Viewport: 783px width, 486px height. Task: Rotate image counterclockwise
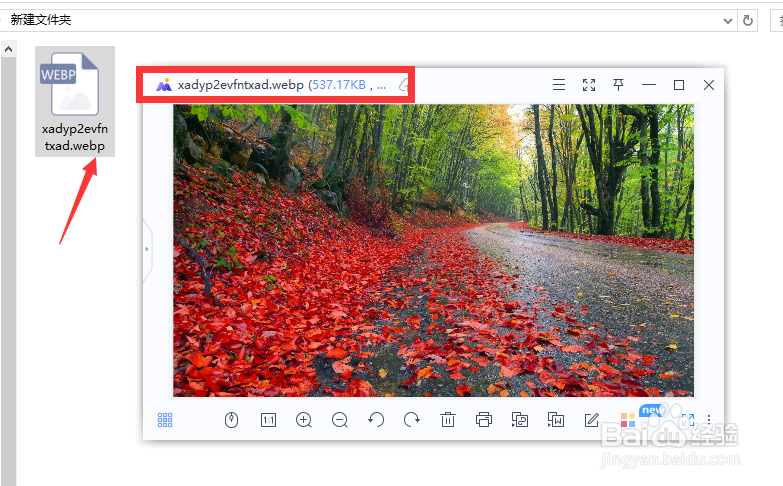click(376, 420)
